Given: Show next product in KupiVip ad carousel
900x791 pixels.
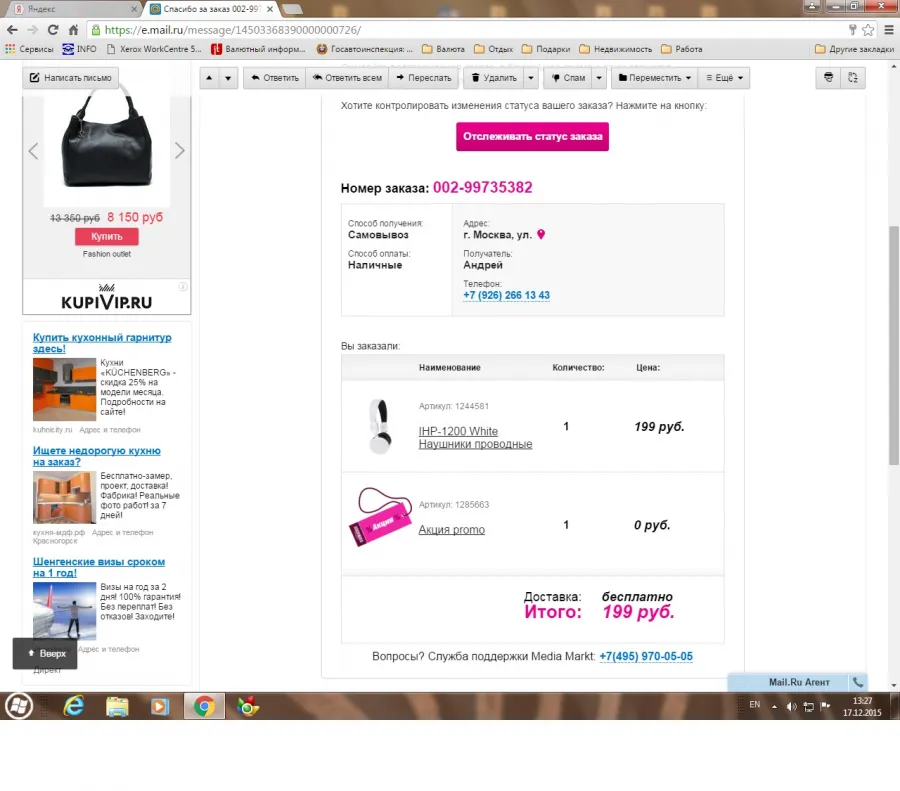Looking at the screenshot, I should (180, 151).
